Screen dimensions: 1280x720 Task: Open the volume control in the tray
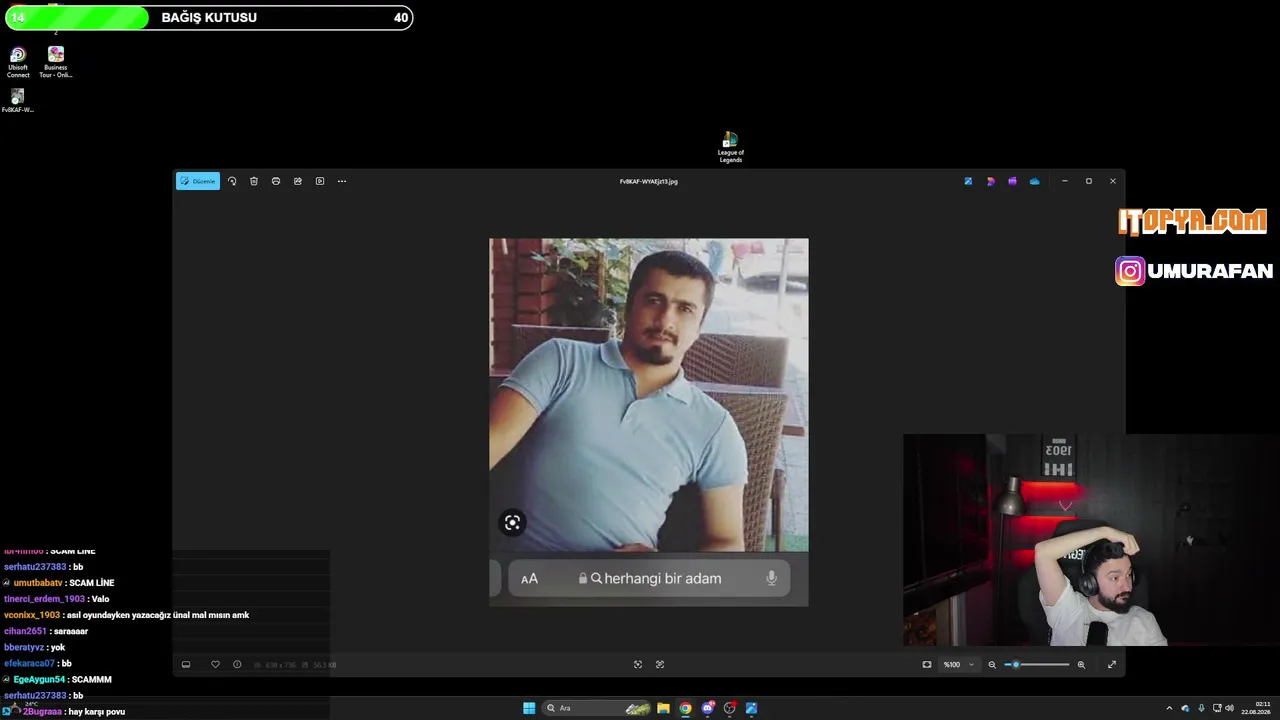pos(1229,708)
